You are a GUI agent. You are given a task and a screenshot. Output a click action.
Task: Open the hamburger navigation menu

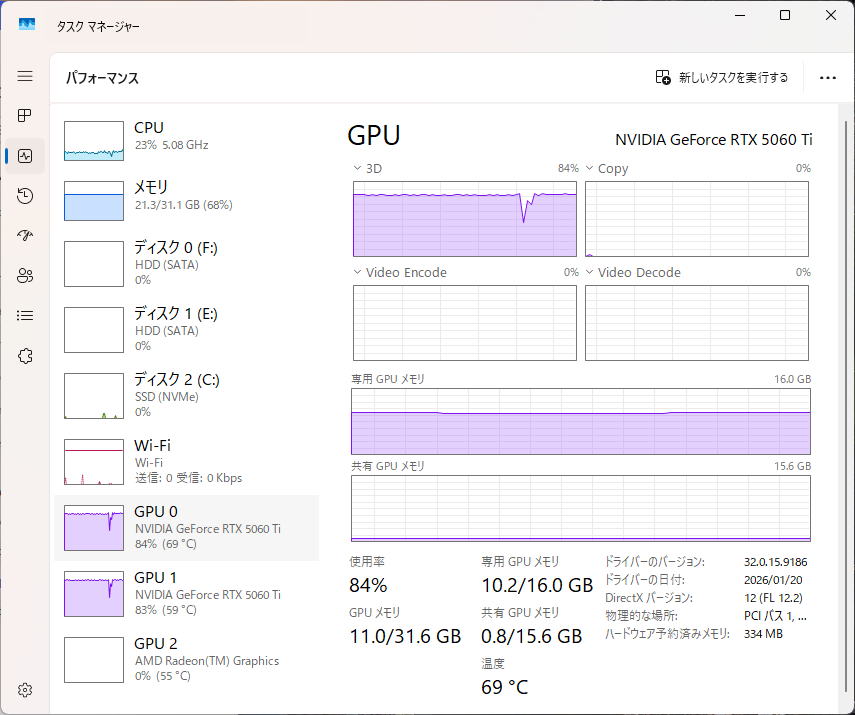coord(25,76)
